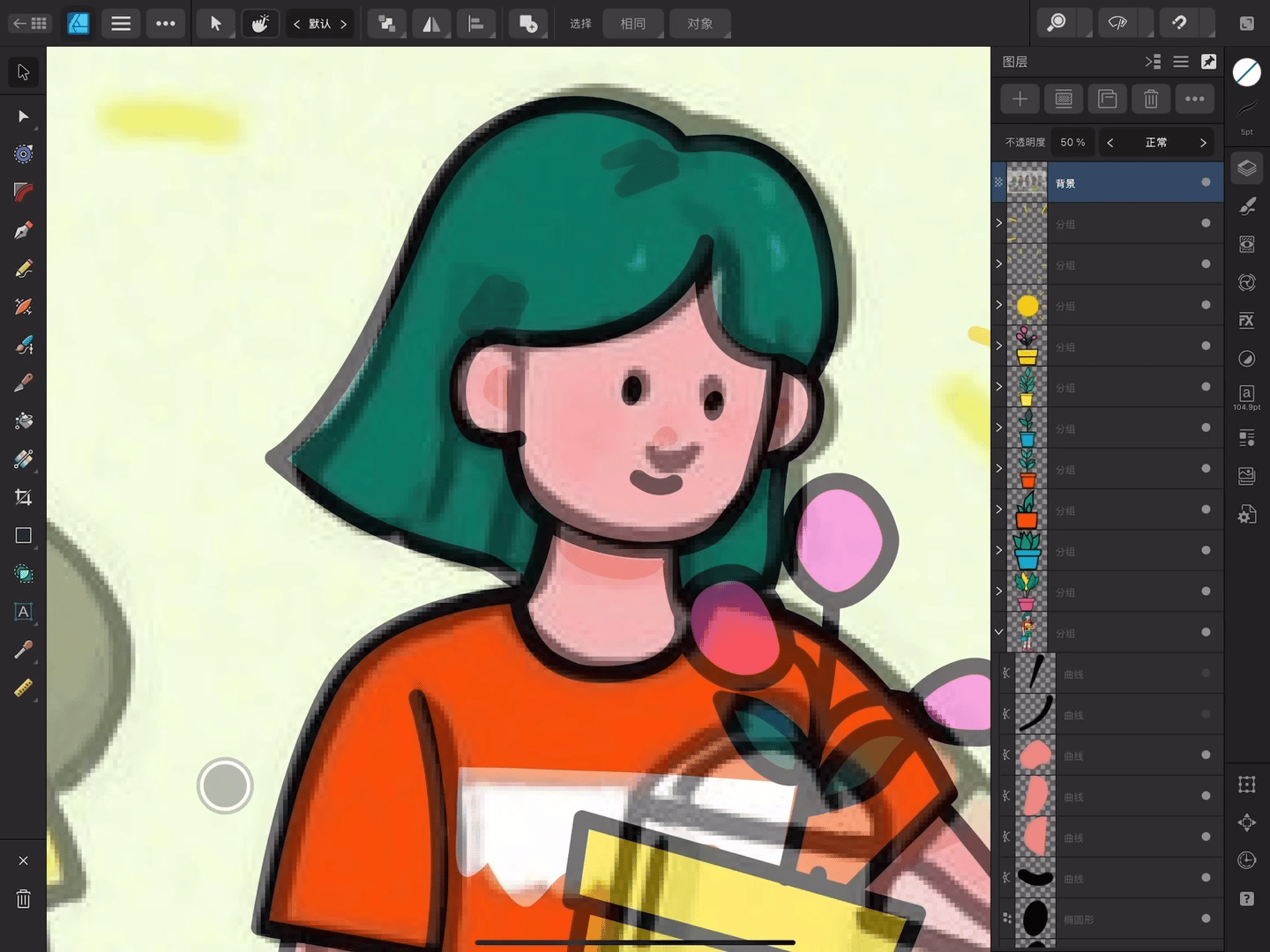This screenshot has width=1270, height=952.
Task: Select the Vector Crop tool
Action: [23, 497]
